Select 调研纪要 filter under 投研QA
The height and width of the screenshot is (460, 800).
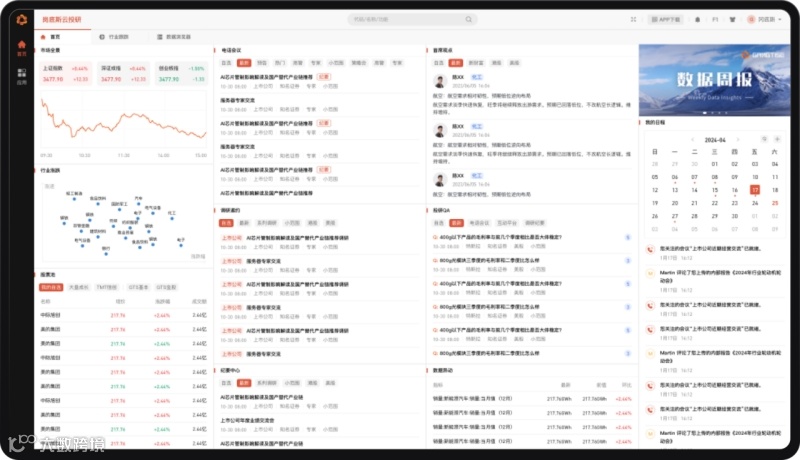(534, 223)
